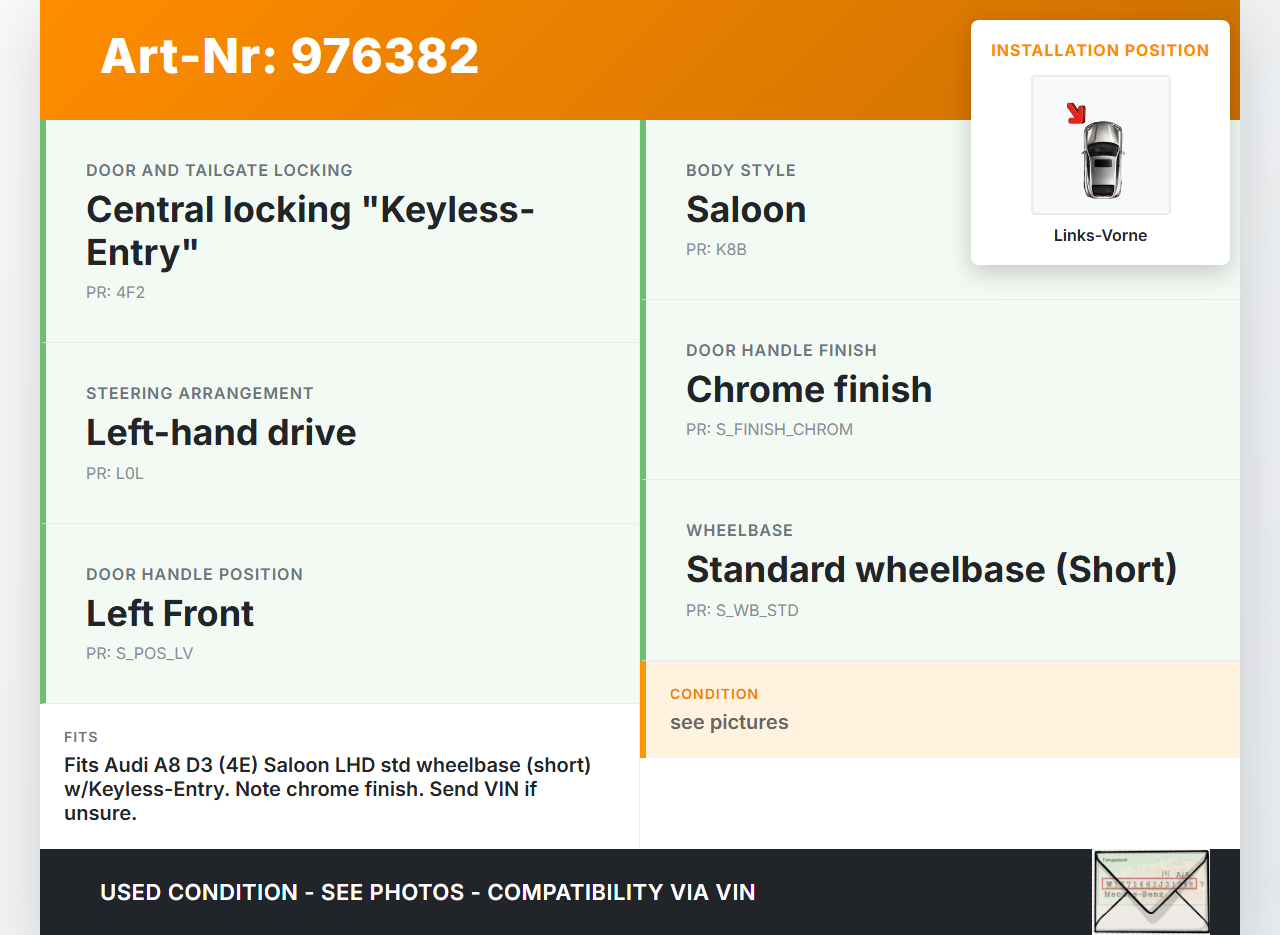1280x935 pixels.
Task: Select the Central locking "Keyless-Entry" spec card
Action: click(310, 230)
